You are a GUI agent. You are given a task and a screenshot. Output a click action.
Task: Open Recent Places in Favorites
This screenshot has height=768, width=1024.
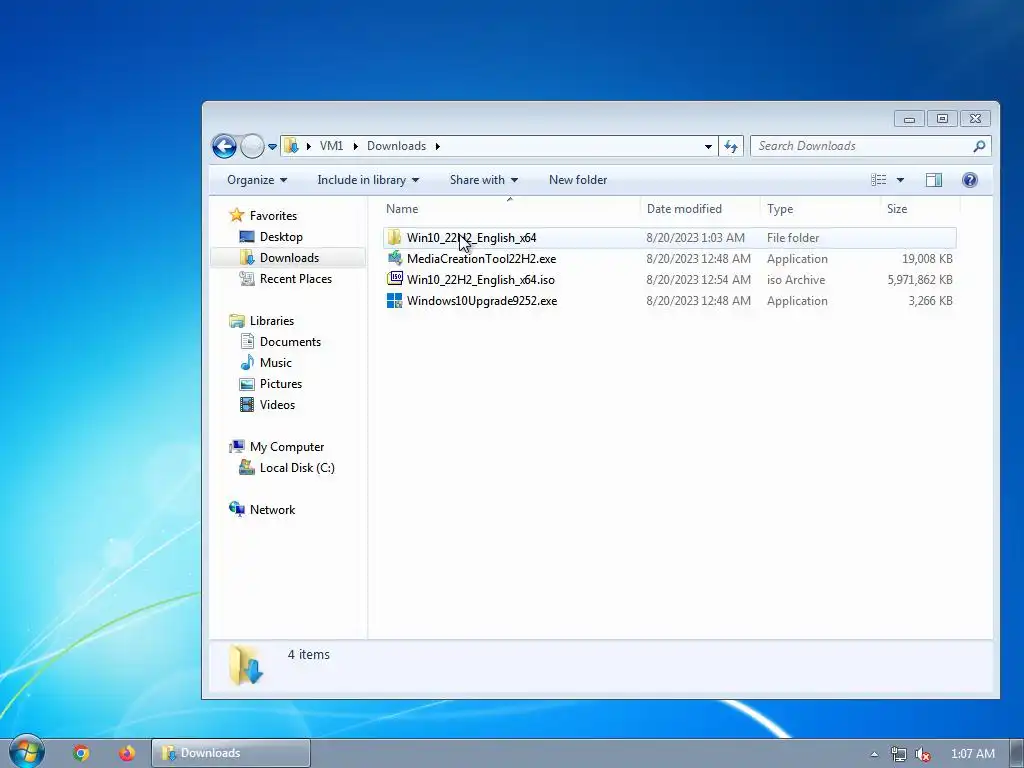(x=295, y=278)
